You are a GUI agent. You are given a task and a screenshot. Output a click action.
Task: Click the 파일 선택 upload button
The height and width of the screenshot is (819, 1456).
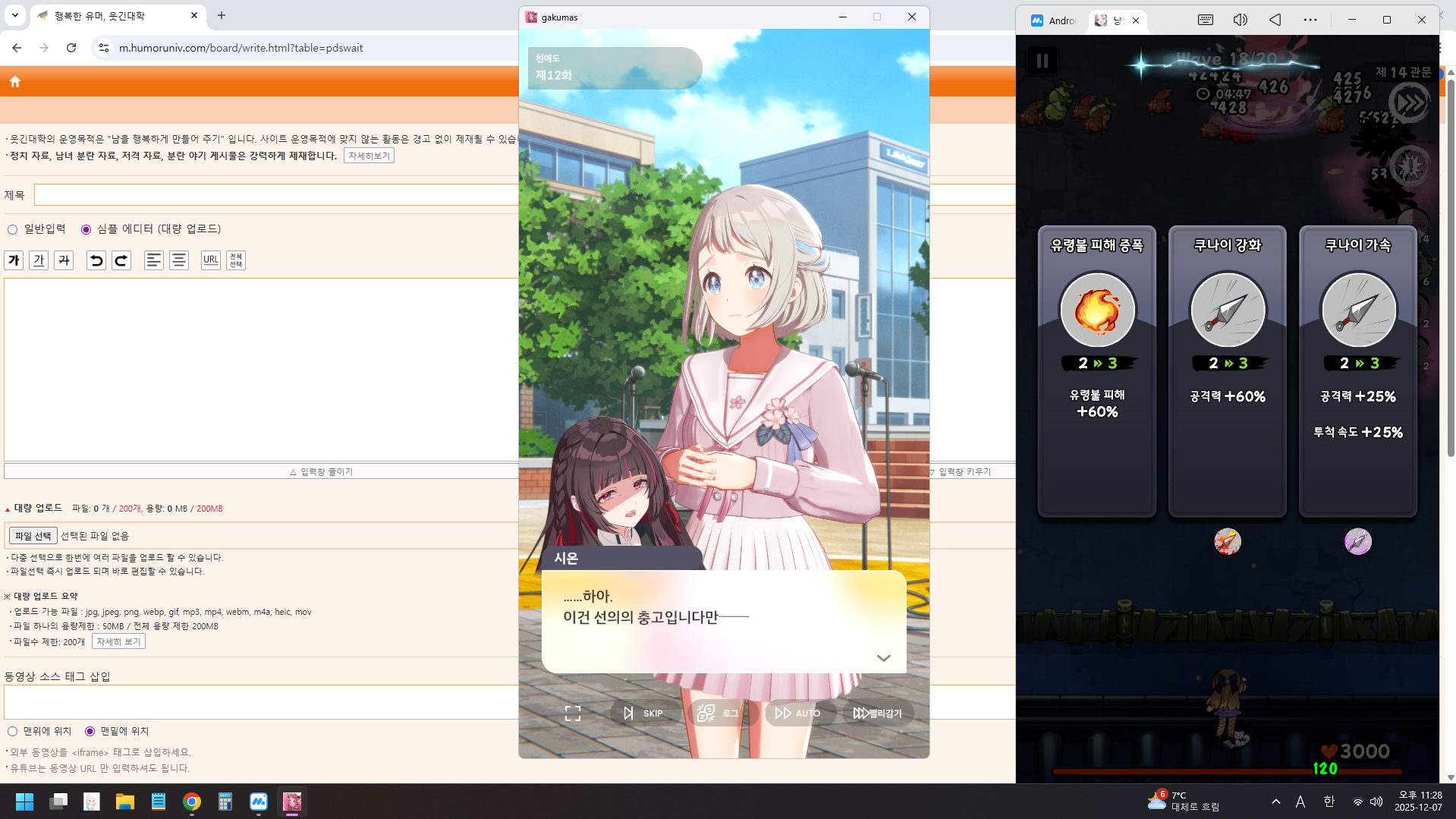[33, 536]
